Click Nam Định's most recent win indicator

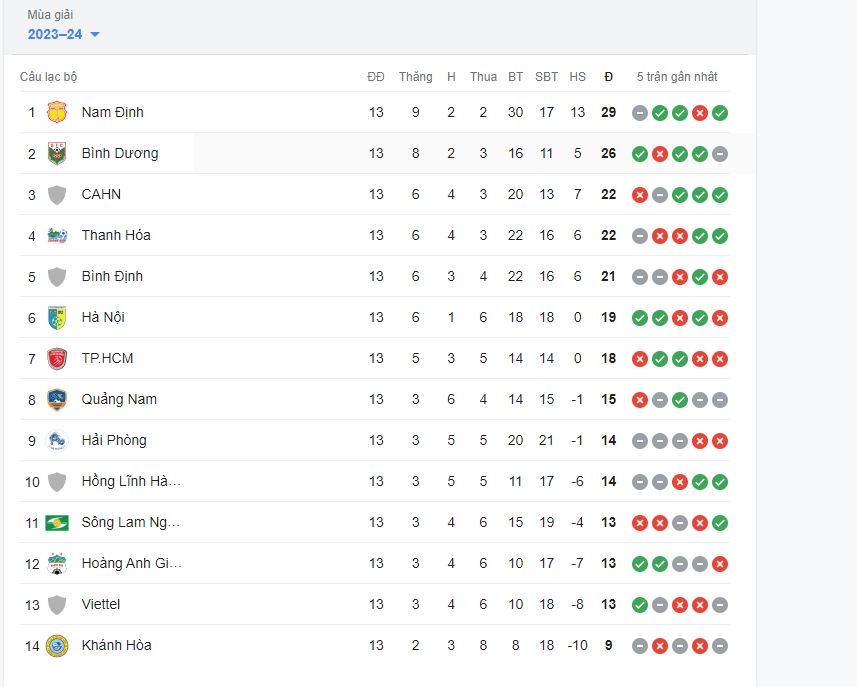[x=720, y=112]
